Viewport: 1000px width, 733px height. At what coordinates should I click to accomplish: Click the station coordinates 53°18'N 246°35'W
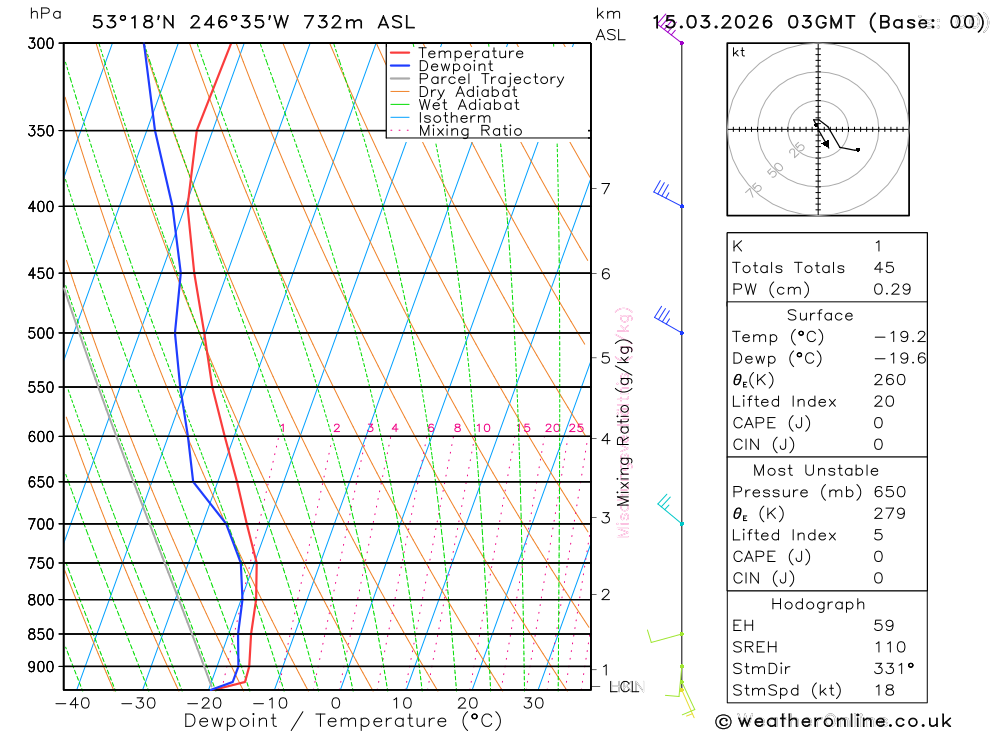pos(191,22)
